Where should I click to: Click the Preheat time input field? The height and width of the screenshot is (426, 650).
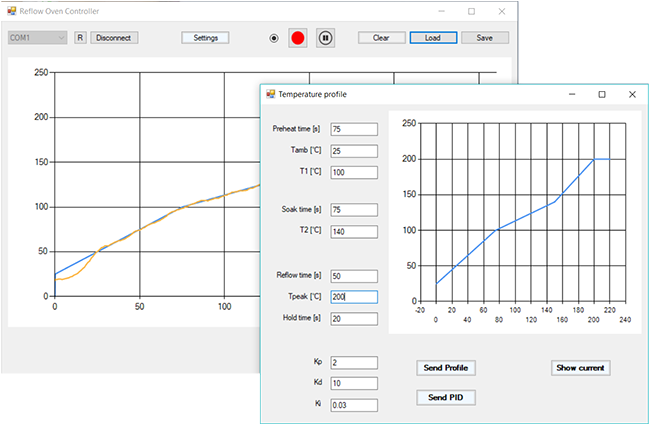point(354,129)
